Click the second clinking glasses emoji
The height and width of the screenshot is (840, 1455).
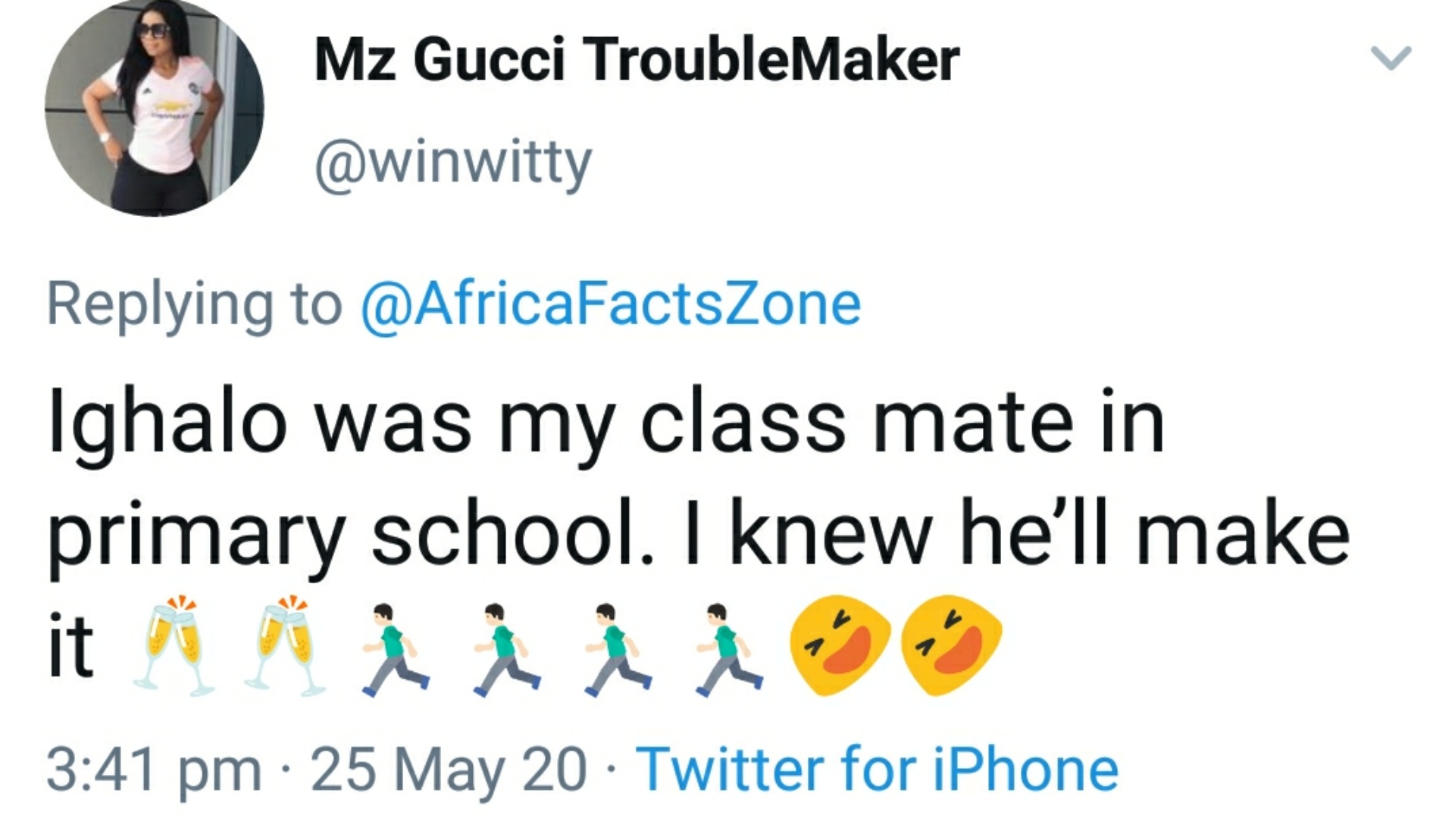(285, 645)
